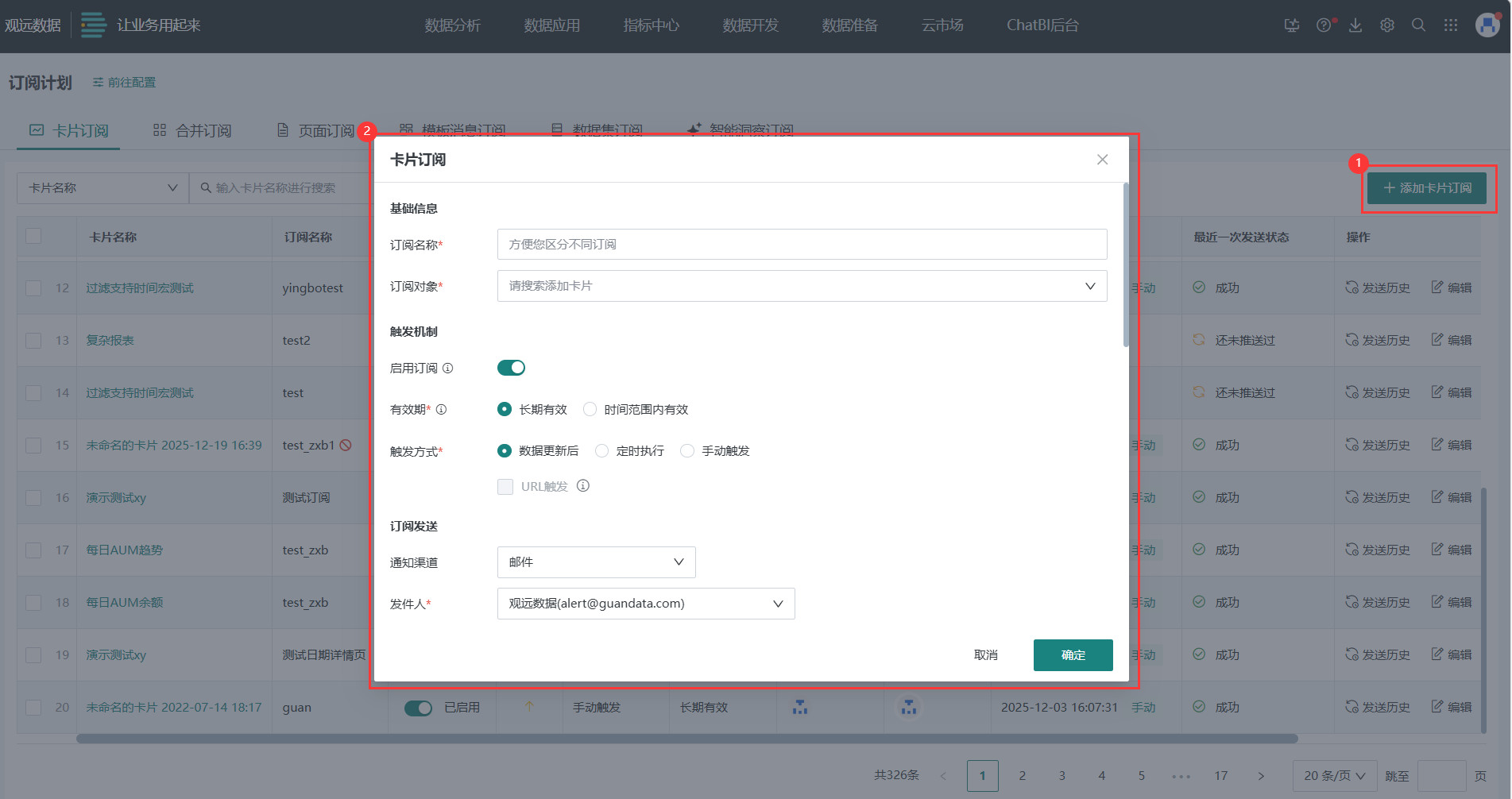Open the 通知渠道 dropdown showing 邮件

(596, 562)
